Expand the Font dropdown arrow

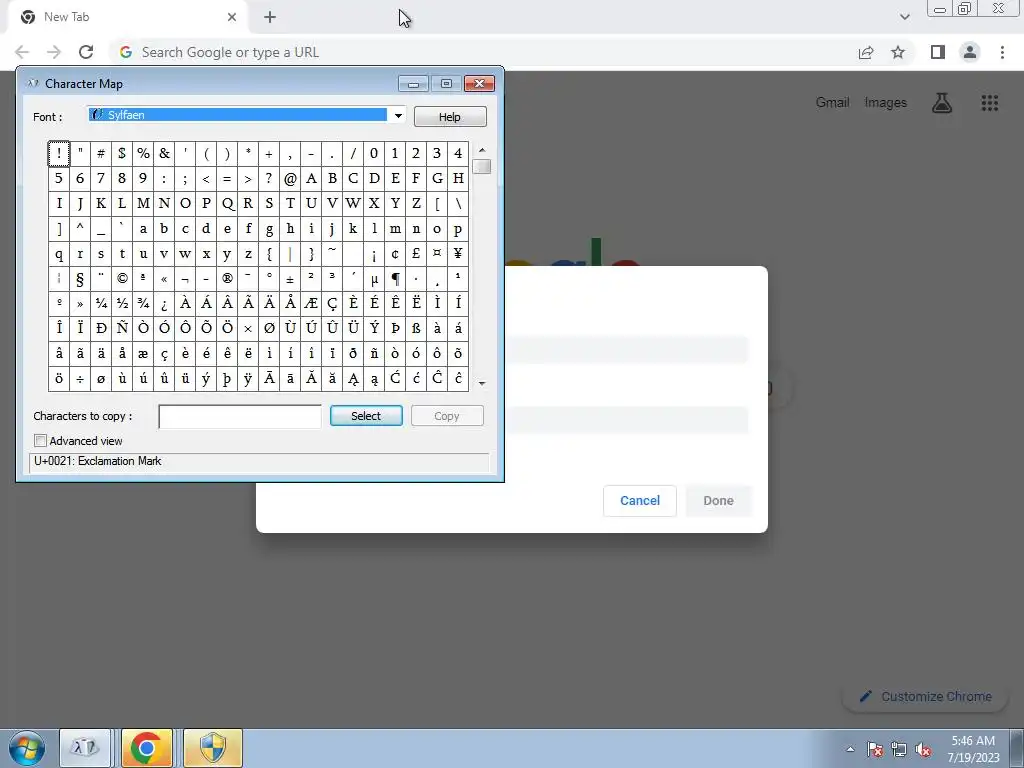[398, 116]
